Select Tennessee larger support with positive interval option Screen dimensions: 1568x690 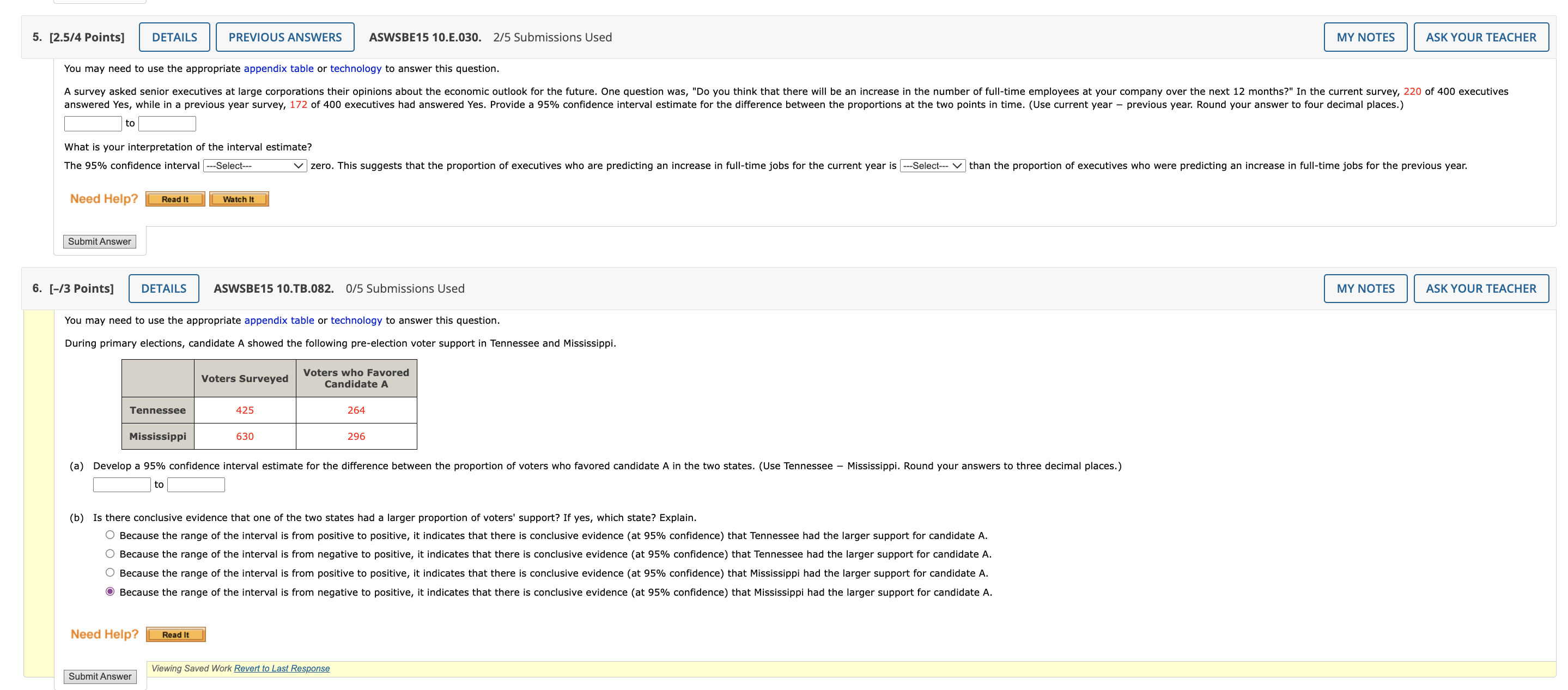[110, 534]
